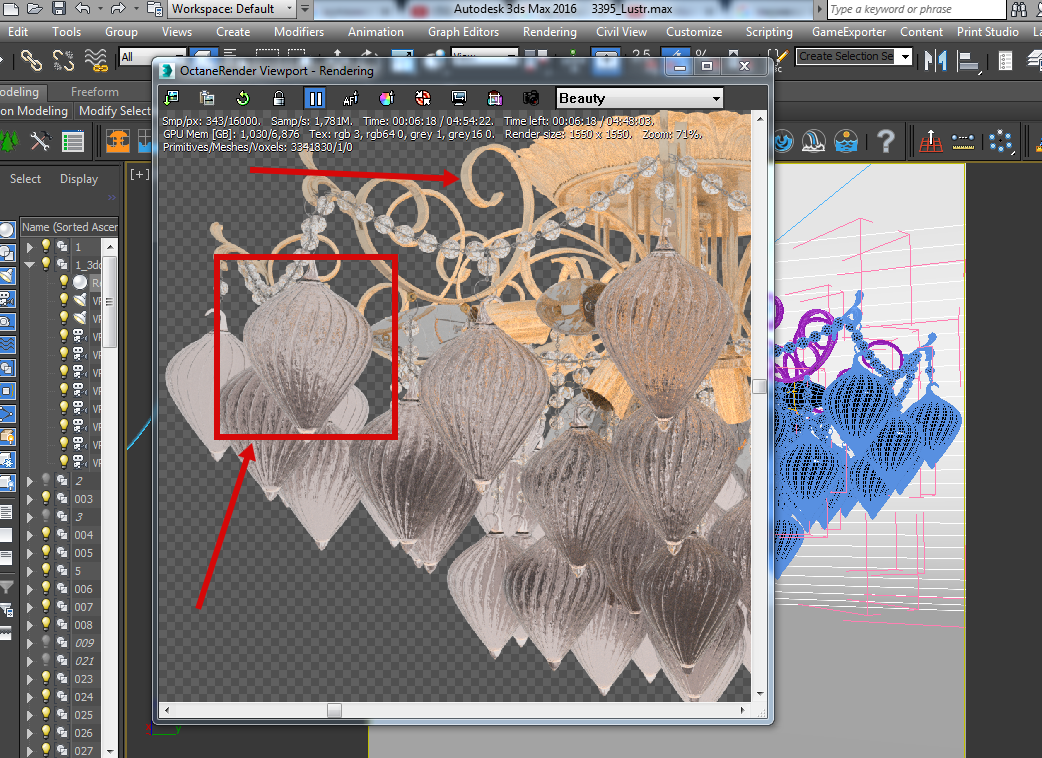This screenshot has height=758, width=1042.
Task: Collapse layer 1_3d in scene explorer
Action: (29, 264)
